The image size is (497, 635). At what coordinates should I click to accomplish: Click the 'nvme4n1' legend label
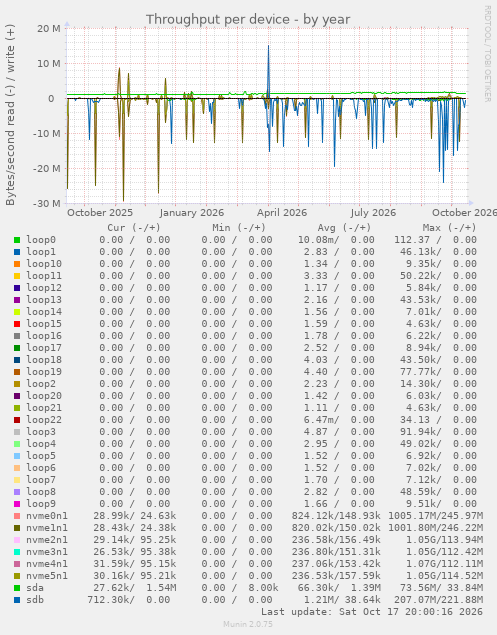point(47,564)
